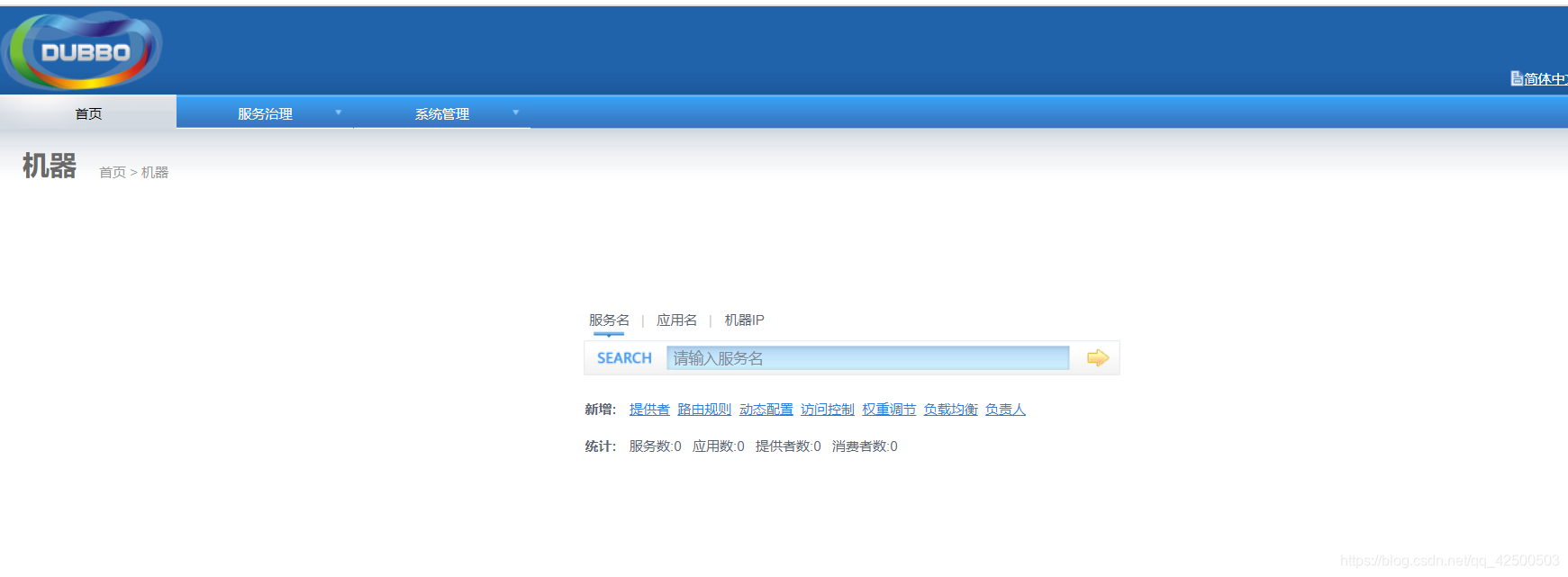Click the 应用数:0 statistic
The image size is (1568, 577).
point(718,446)
